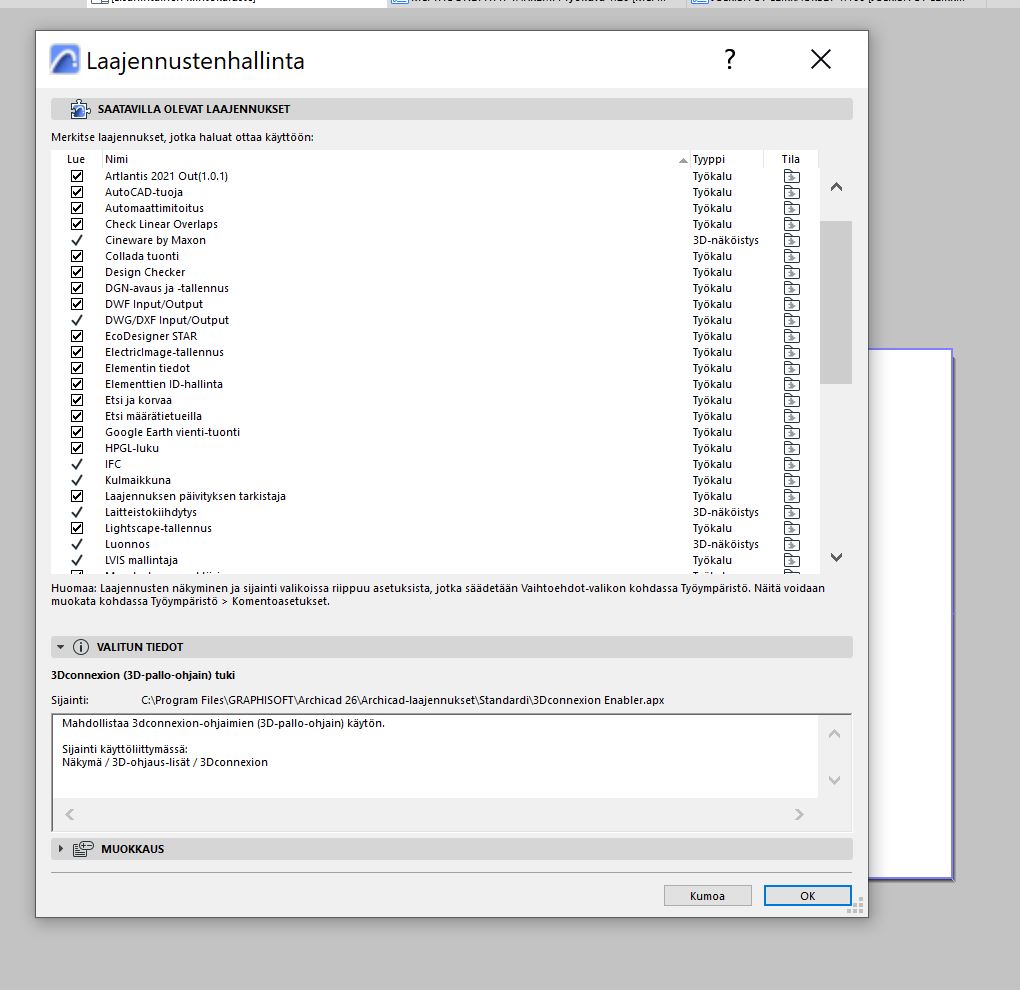Image resolution: width=1020 pixels, height=990 pixels.
Task: Click the Muokkaus section icon
Action: [x=83, y=849]
